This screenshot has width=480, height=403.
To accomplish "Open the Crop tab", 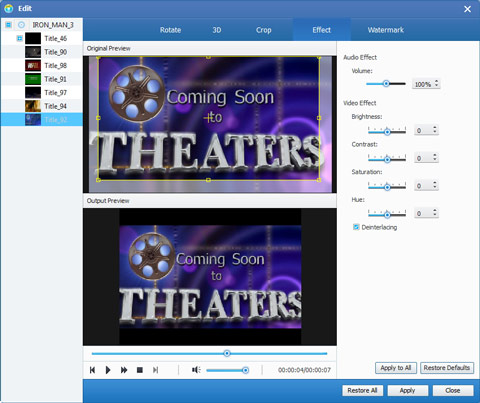I will click(264, 30).
